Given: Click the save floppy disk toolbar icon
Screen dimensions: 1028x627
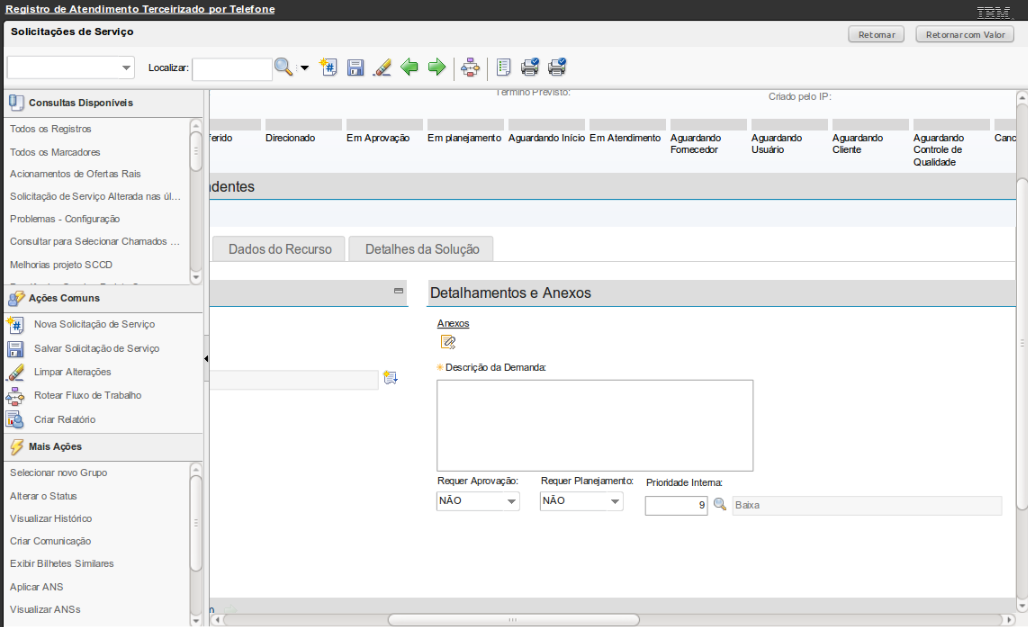Looking at the screenshot, I should (x=355, y=67).
